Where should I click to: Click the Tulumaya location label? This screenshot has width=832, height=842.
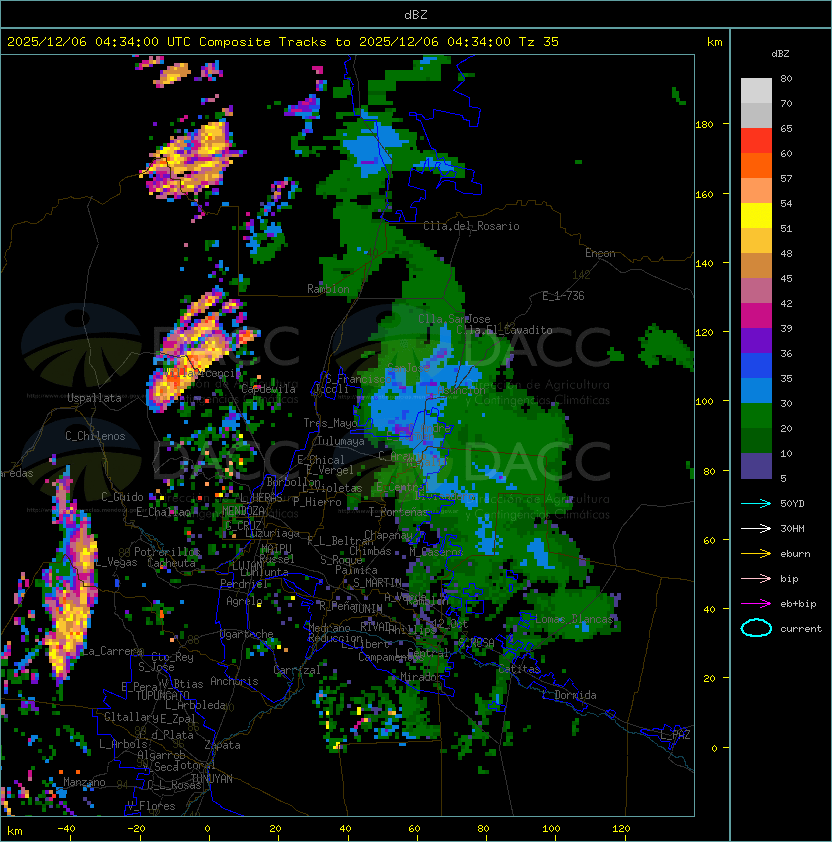pos(341,441)
